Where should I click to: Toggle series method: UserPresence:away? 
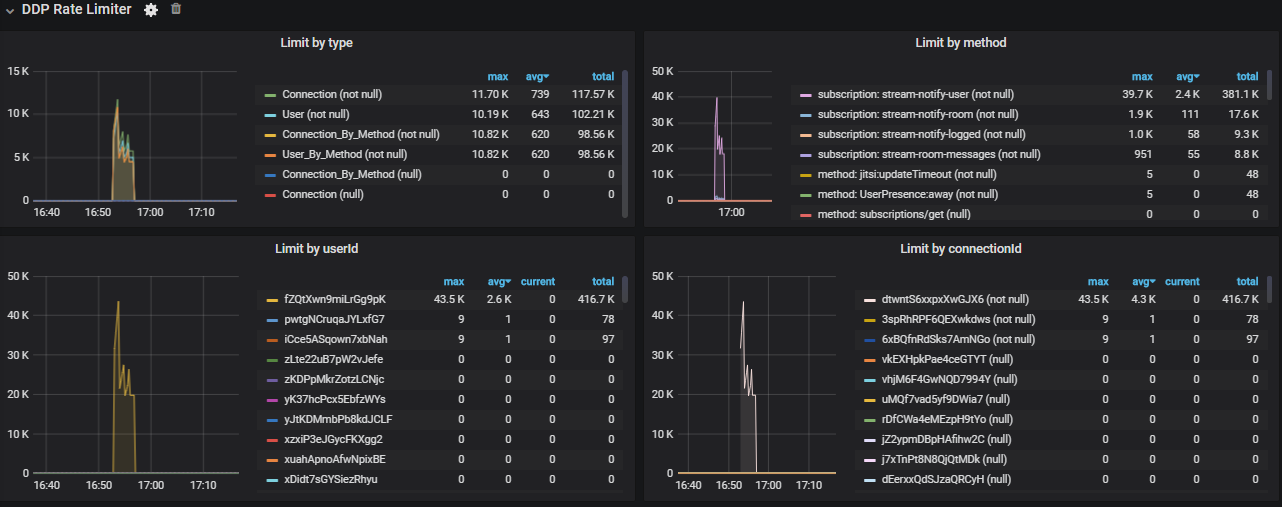[908, 194]
